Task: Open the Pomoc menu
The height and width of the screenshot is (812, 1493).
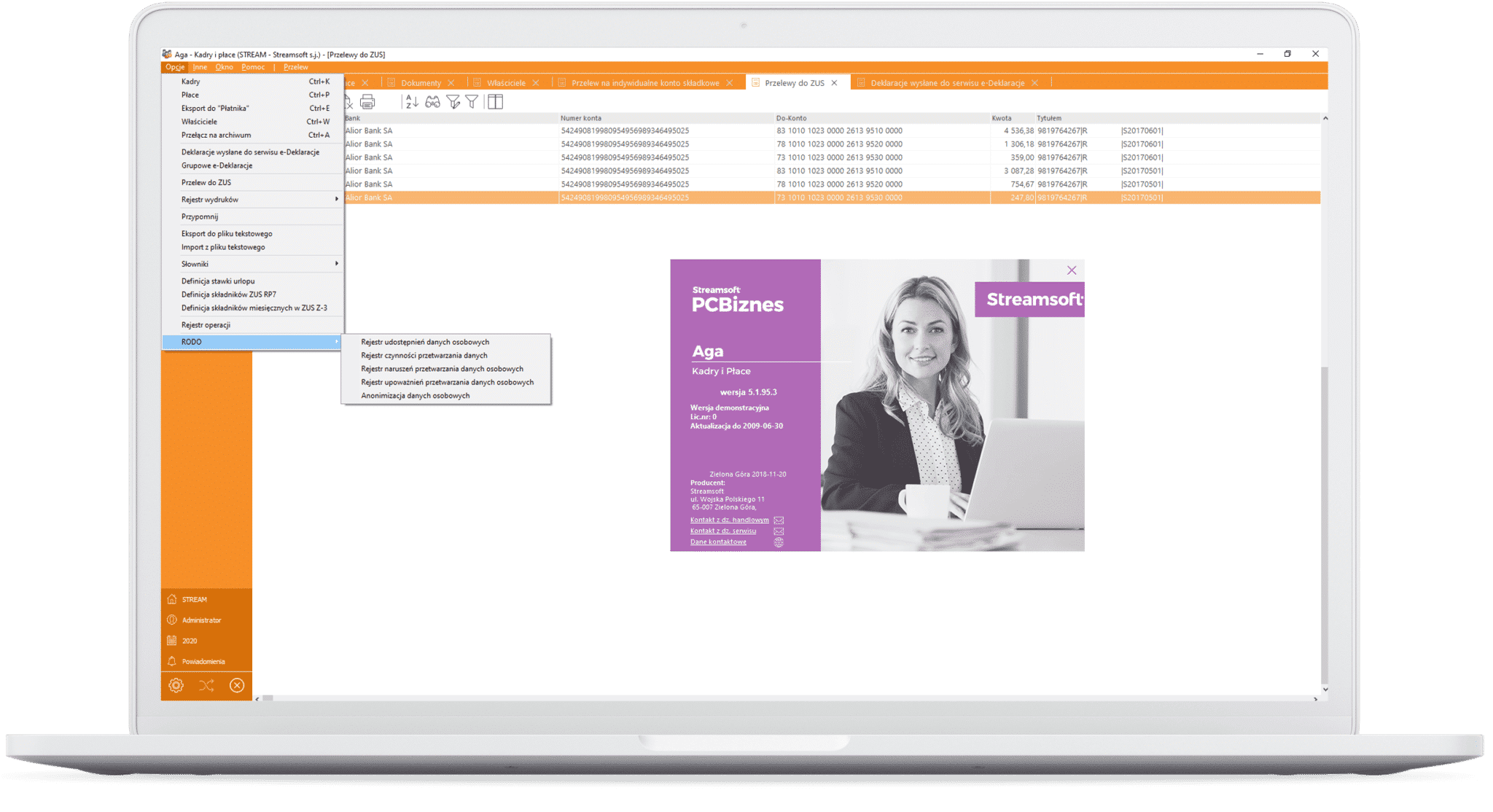Action: tap(253, 67)
